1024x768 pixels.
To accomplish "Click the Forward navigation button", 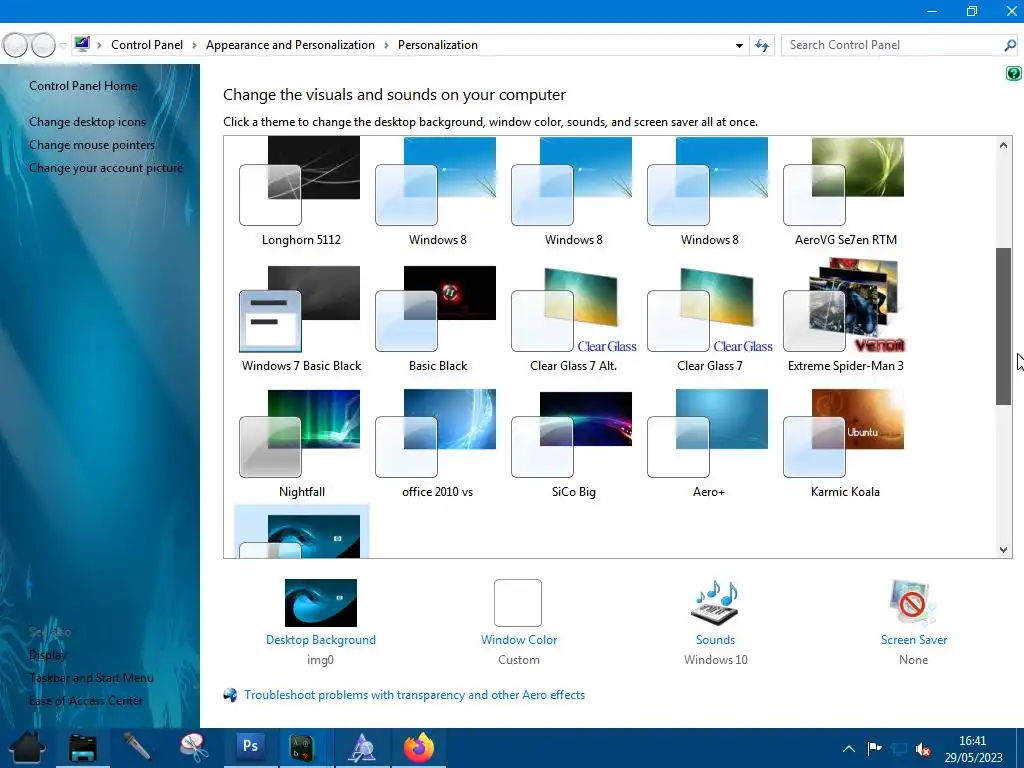I will [43, 45].
